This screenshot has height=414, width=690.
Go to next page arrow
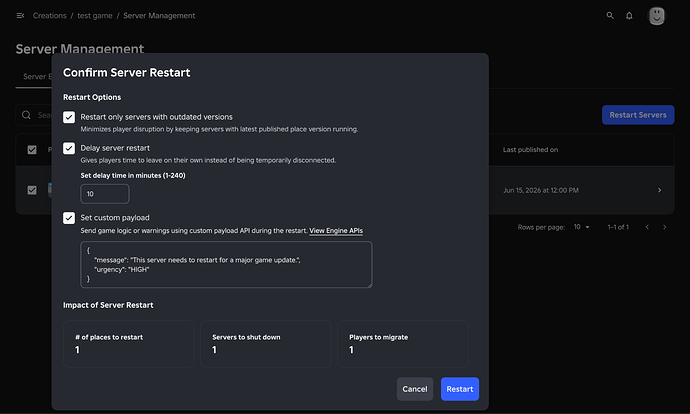[x=664, y=227]
